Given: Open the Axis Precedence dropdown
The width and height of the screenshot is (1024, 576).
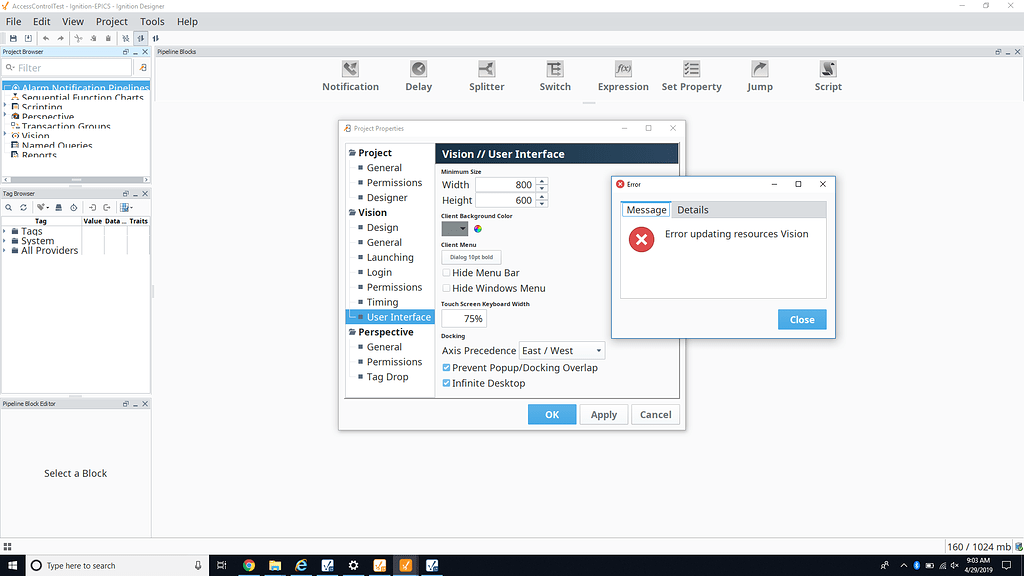Looking at the screenshot, I should tap(600, 350).
